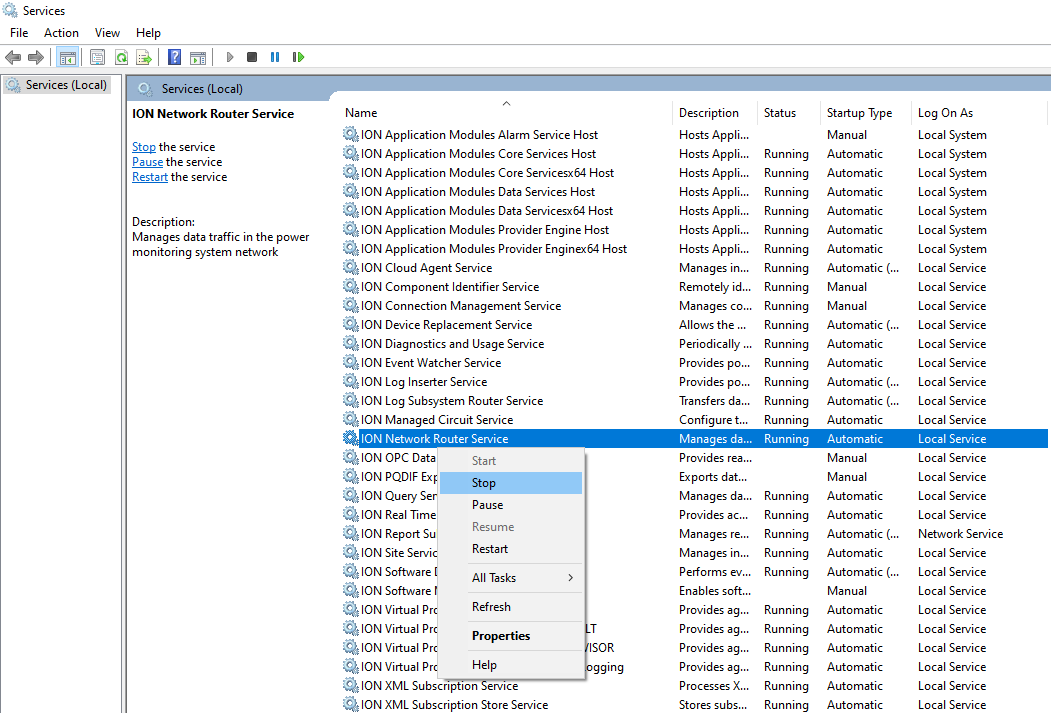Click gear icon of ION Application Modules Alarm Service Host
Screen dimensions: 1051x713
pos(351,135)
